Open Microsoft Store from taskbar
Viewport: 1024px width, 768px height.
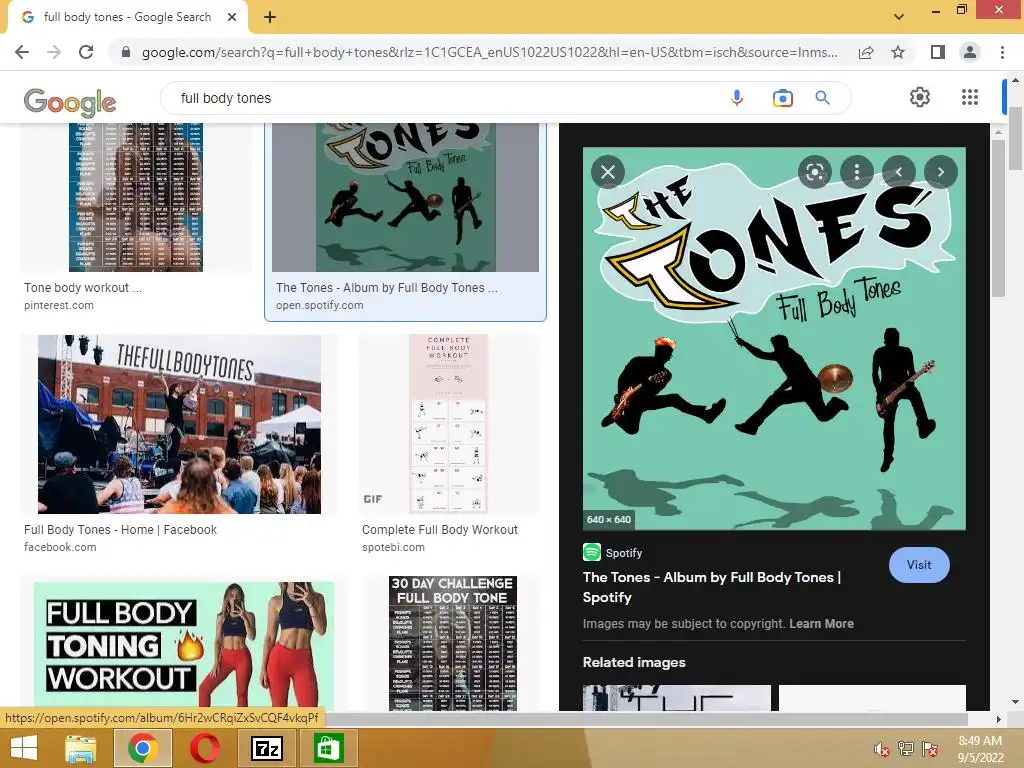point(328,748)
